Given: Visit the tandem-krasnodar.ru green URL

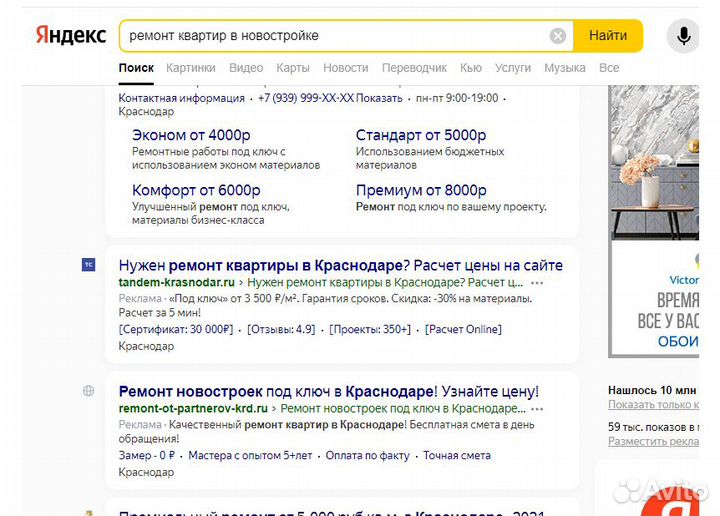Looking at the screenshot, I should (176, 282).
